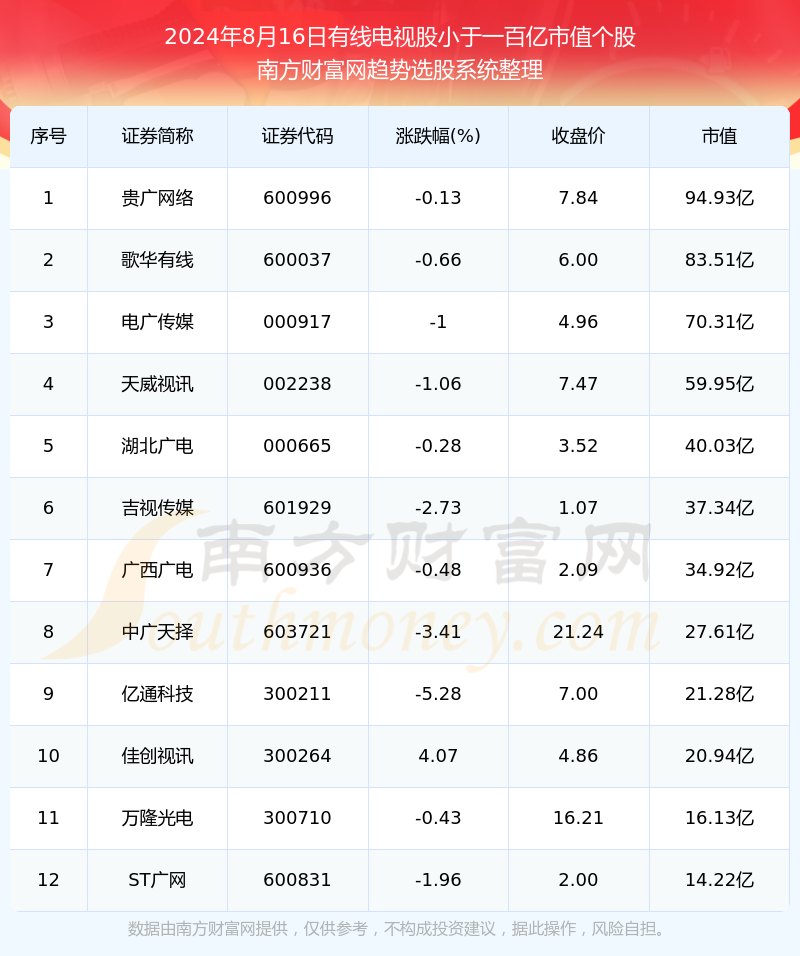Click the 收盘价 column header
800x956 pixels.
578,136
